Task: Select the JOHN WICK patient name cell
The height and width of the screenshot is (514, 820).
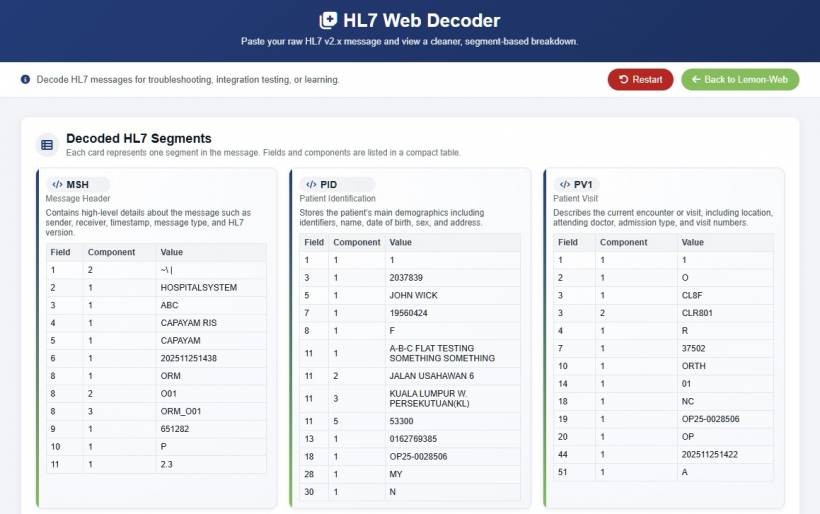Action: [413, 296]
